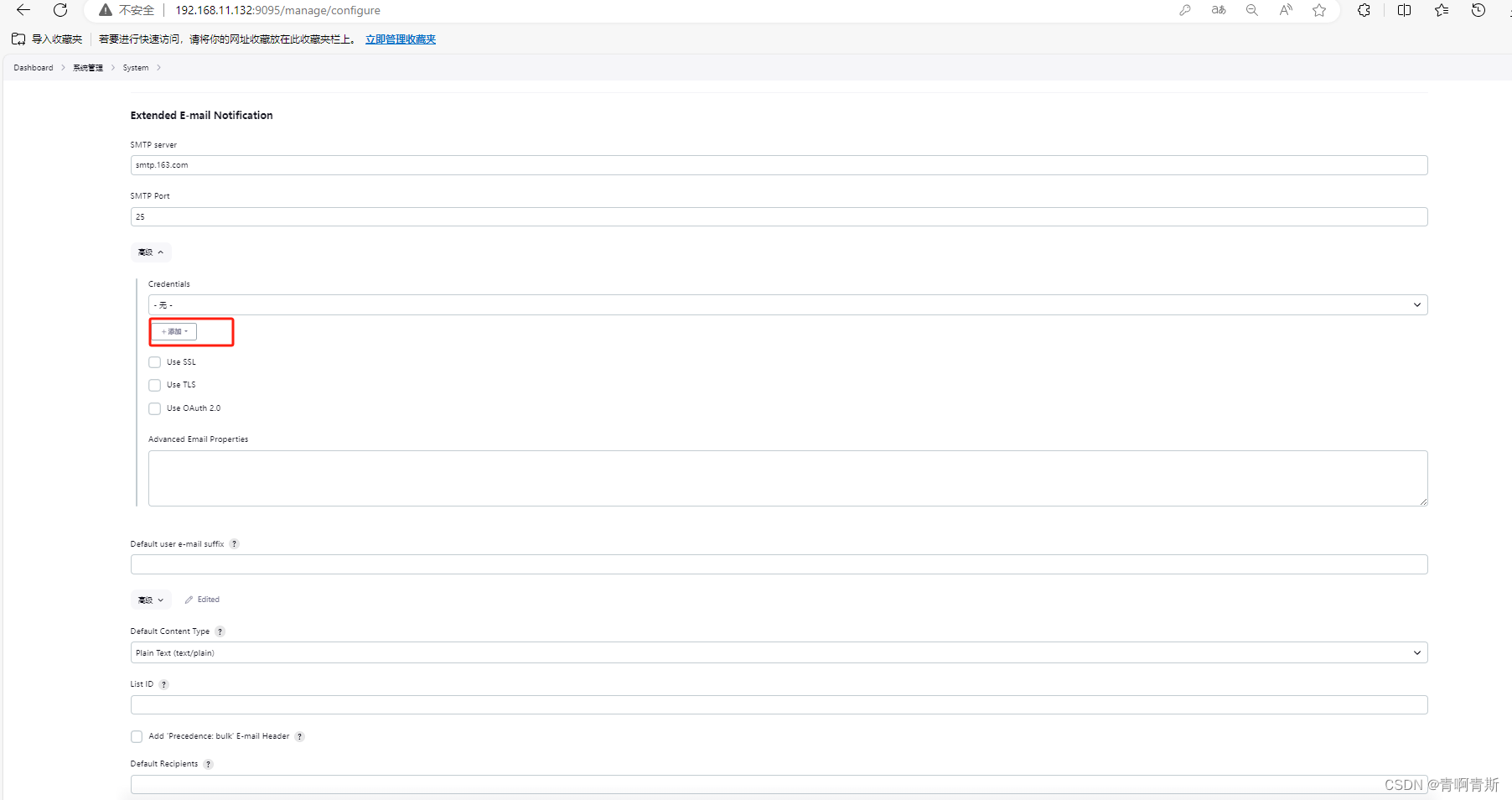Show help for Default user e-mail suffix
1512x800 pixels.
[x=235, y=544]
